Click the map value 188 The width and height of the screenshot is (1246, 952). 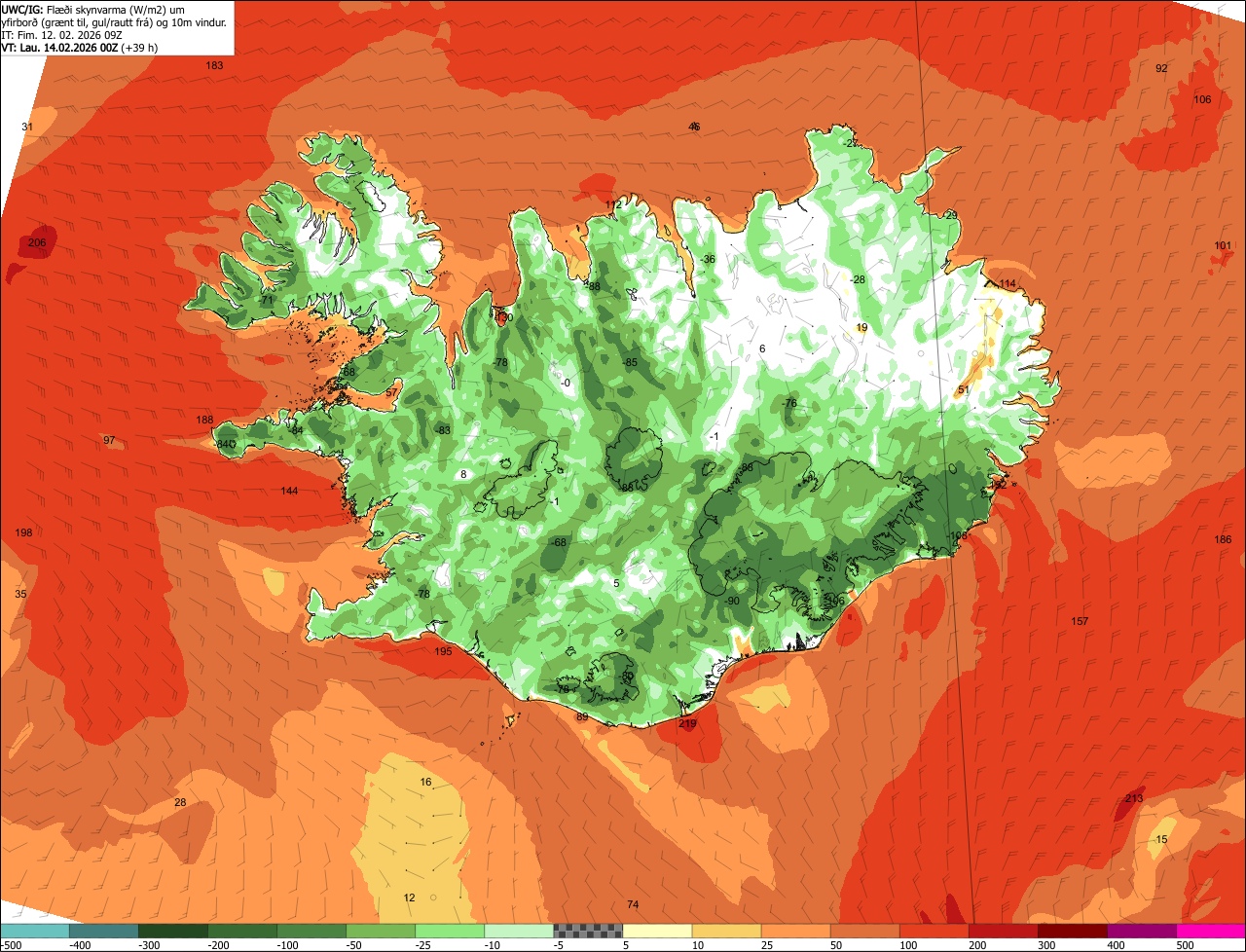tap(204, 420)
